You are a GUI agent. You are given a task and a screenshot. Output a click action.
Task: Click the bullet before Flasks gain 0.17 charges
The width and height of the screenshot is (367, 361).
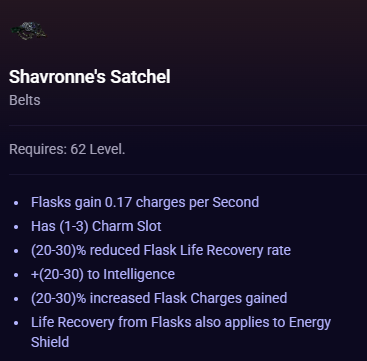[16, 203]
